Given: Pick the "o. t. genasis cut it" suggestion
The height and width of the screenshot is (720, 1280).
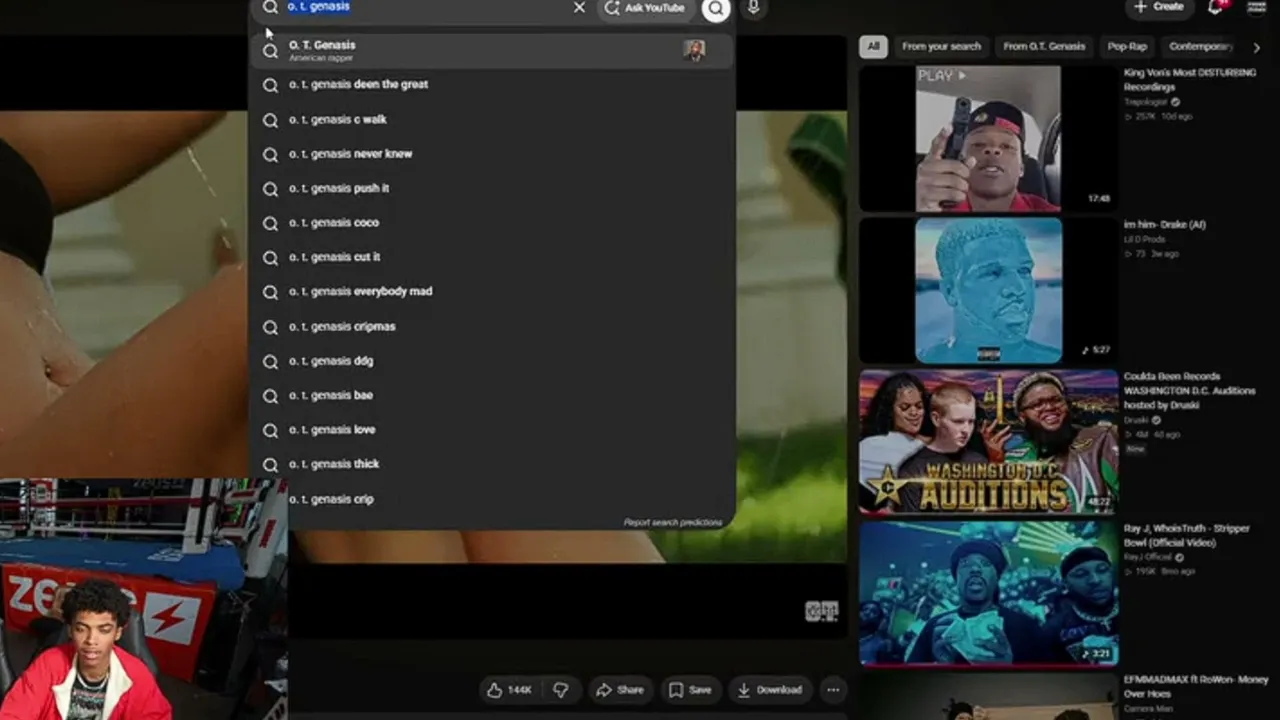Looking at the screenshot, I should tap(492, 257).
